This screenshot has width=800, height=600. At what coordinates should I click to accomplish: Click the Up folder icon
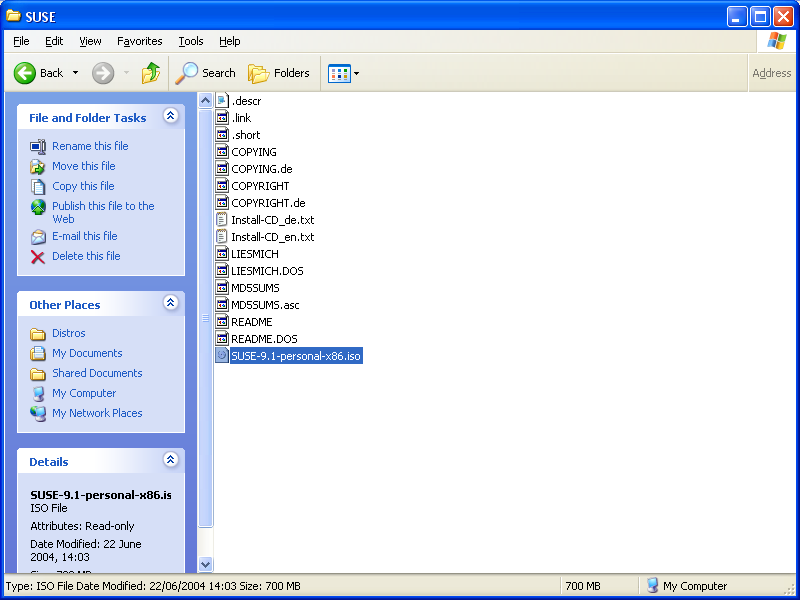pos(150,73)
